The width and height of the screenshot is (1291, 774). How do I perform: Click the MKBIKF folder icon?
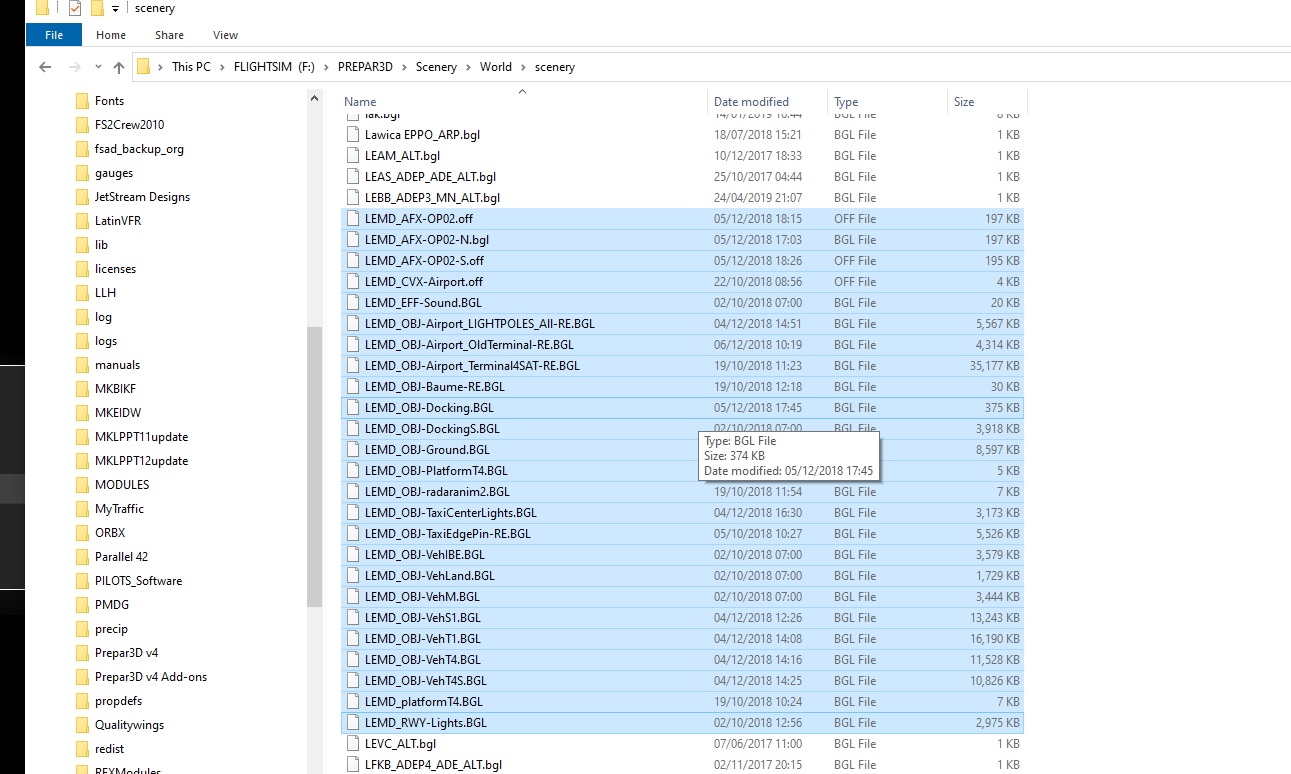click(x=83, y=389)
